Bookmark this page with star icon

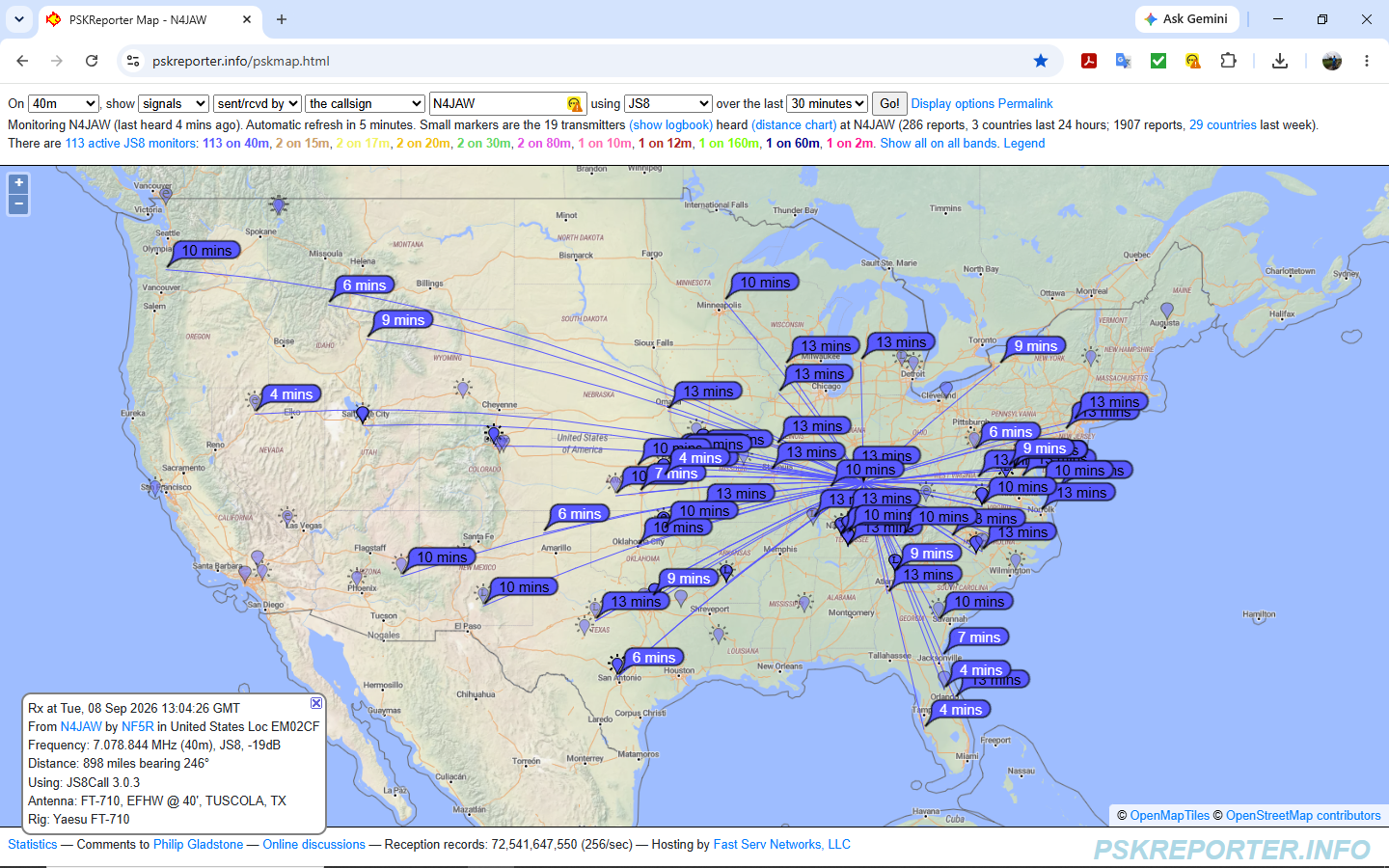[x=1041, y=61]
